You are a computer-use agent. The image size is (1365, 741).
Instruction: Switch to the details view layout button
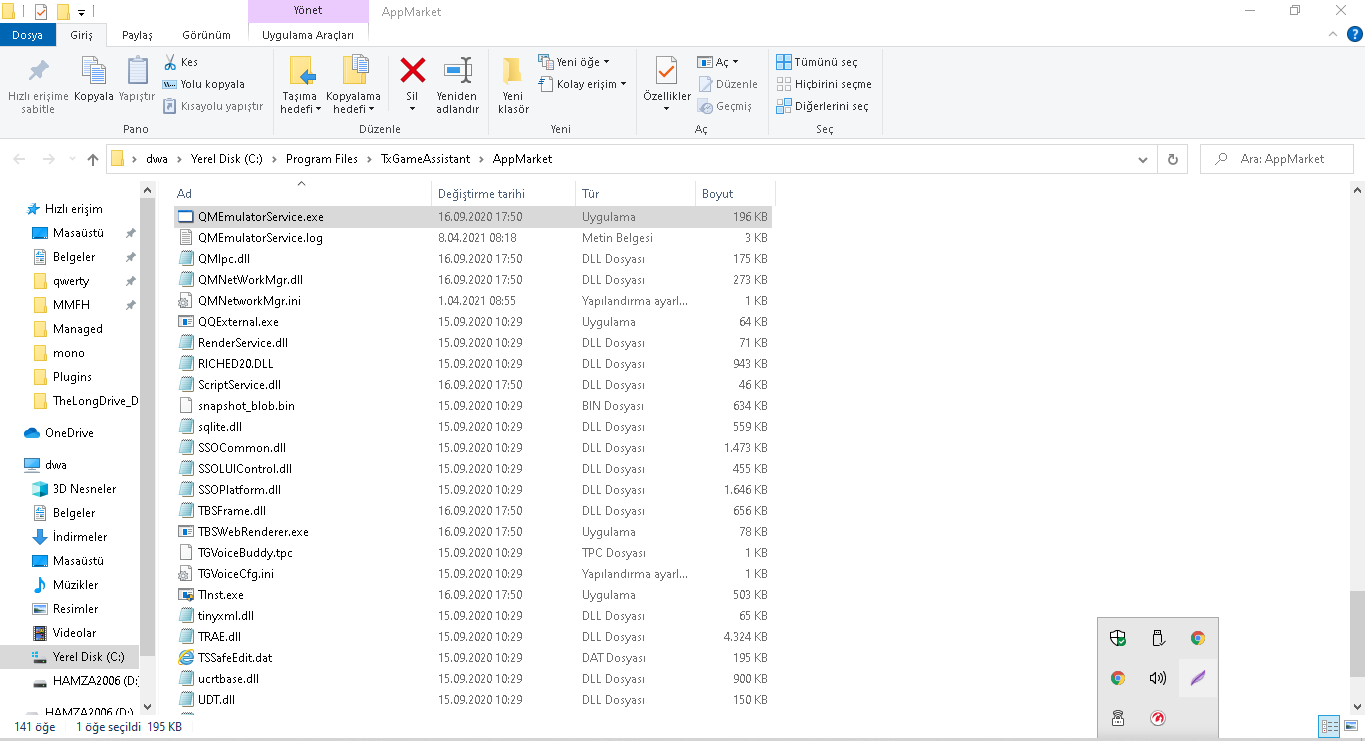click(1330, 726)
